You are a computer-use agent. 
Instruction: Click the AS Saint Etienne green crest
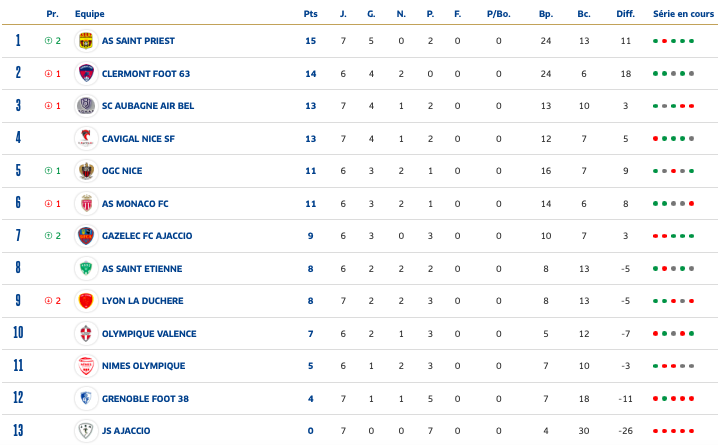pos(85,268)
